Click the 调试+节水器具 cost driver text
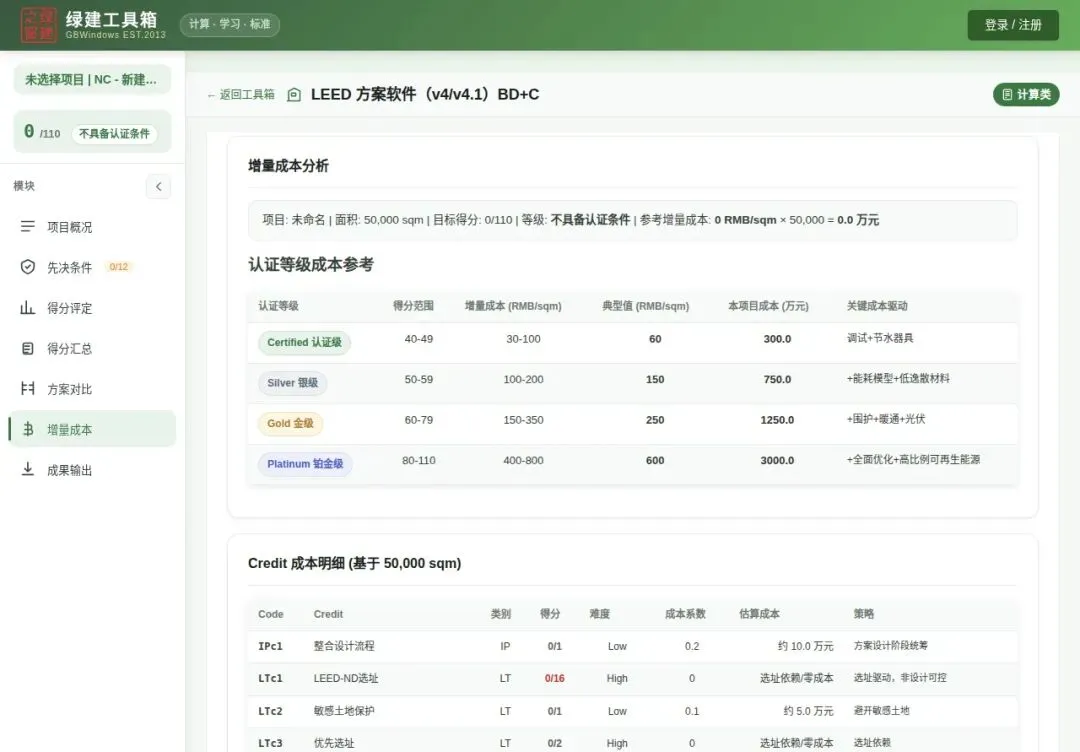This screenshot has width=1080, height=752. 880,338
